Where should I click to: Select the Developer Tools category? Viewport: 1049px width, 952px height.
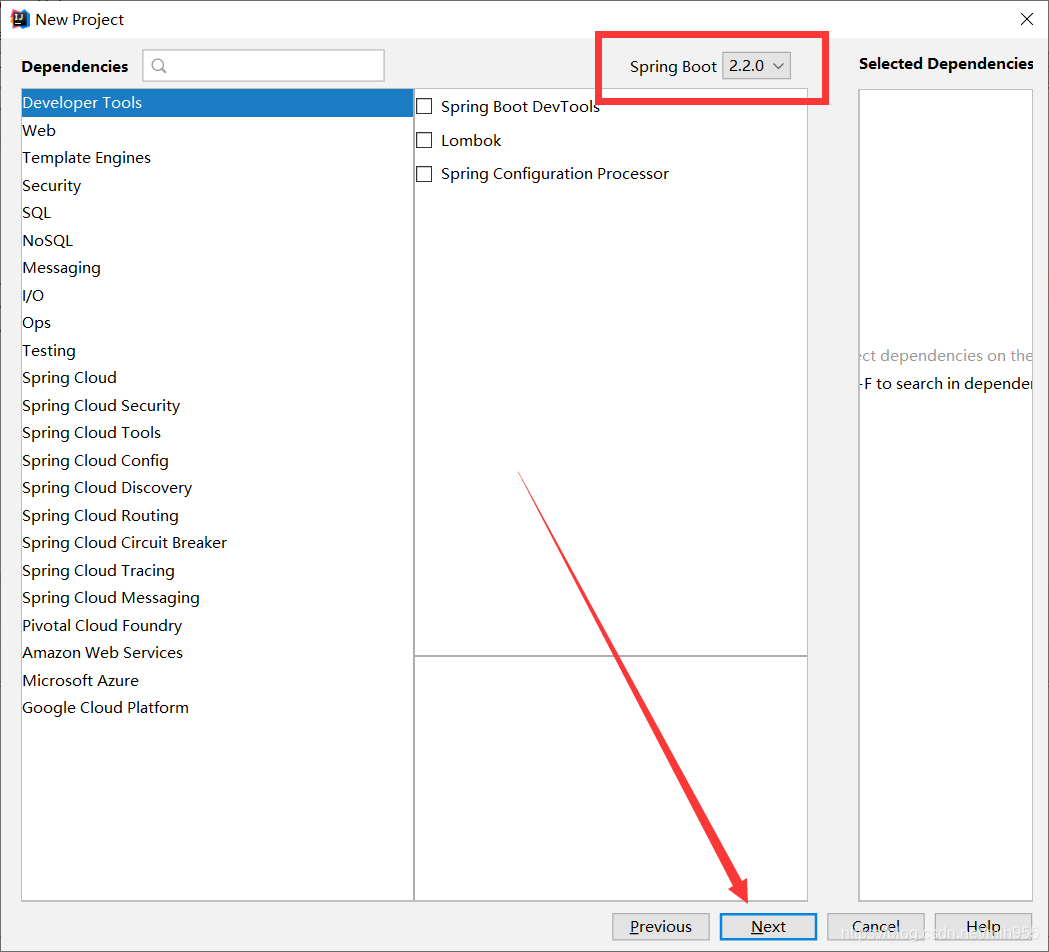[217, 103]
